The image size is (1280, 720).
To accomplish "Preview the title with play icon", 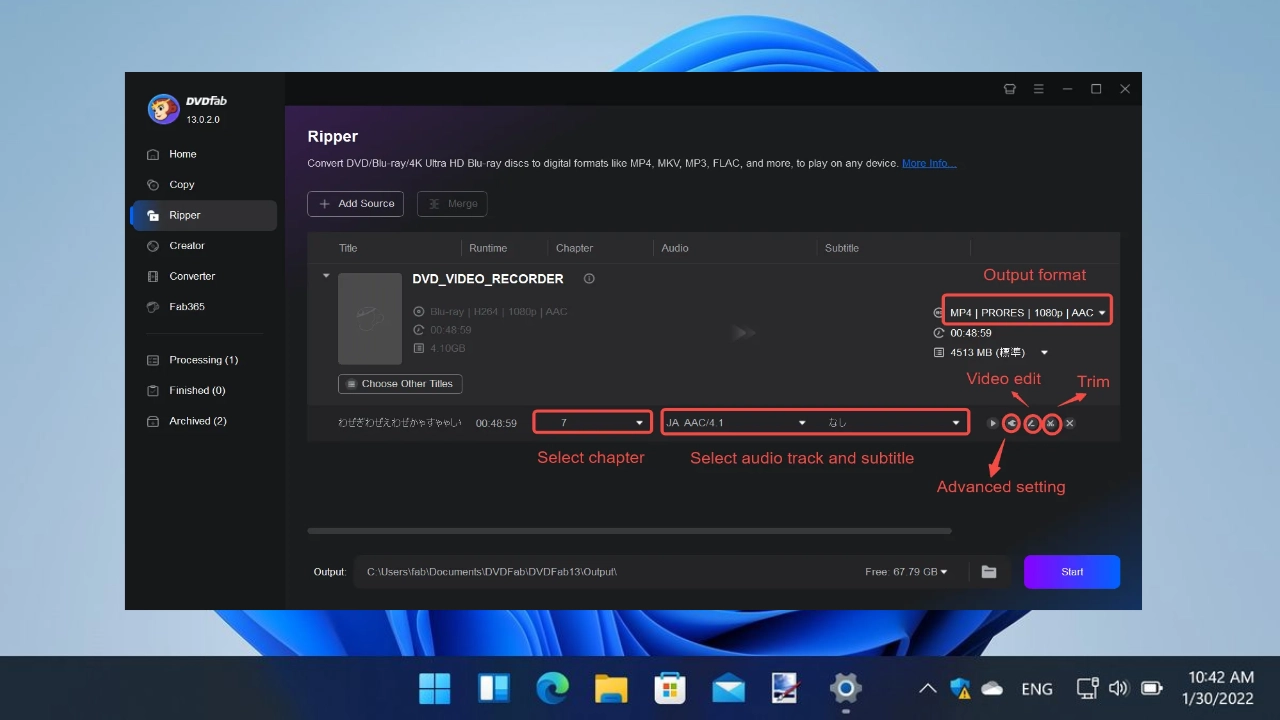I will click(x=993, y=424).
